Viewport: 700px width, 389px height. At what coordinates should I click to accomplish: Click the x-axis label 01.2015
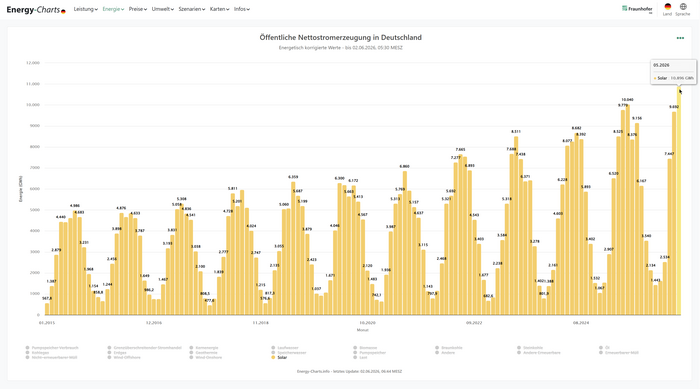[x=47, y=322]
